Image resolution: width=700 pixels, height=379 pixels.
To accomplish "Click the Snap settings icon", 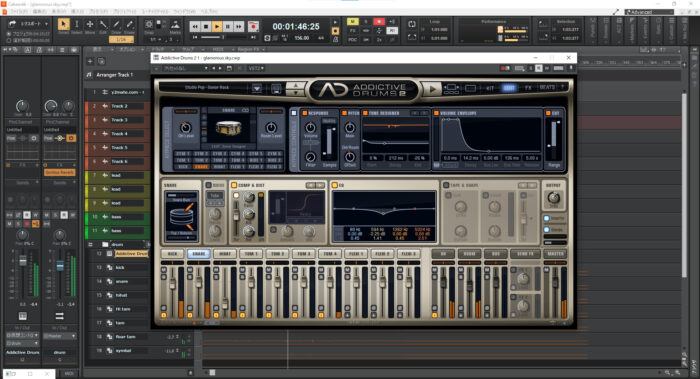I will pyautogui.click(x=149, y=25).
